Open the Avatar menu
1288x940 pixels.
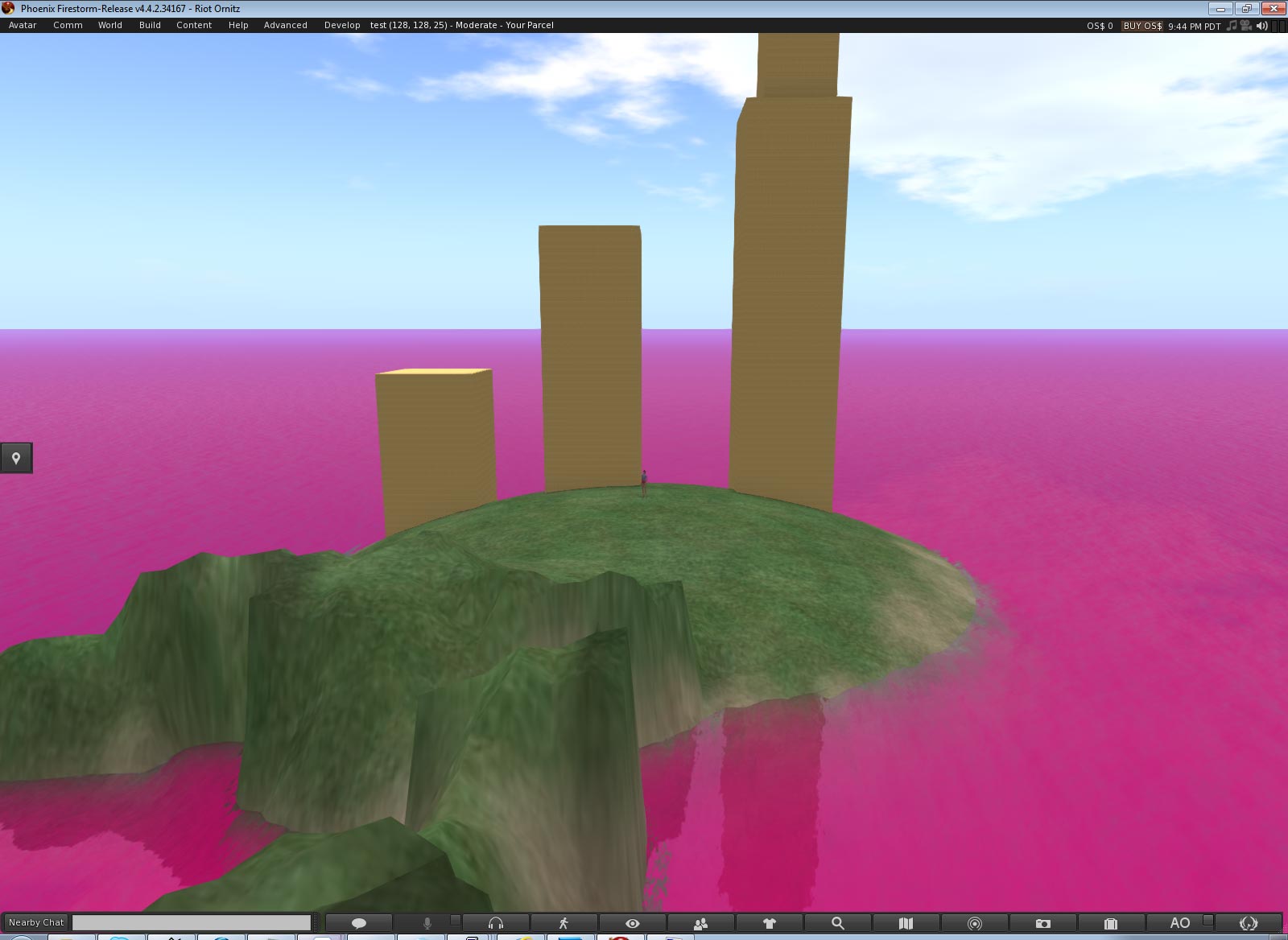pos(23,25)
